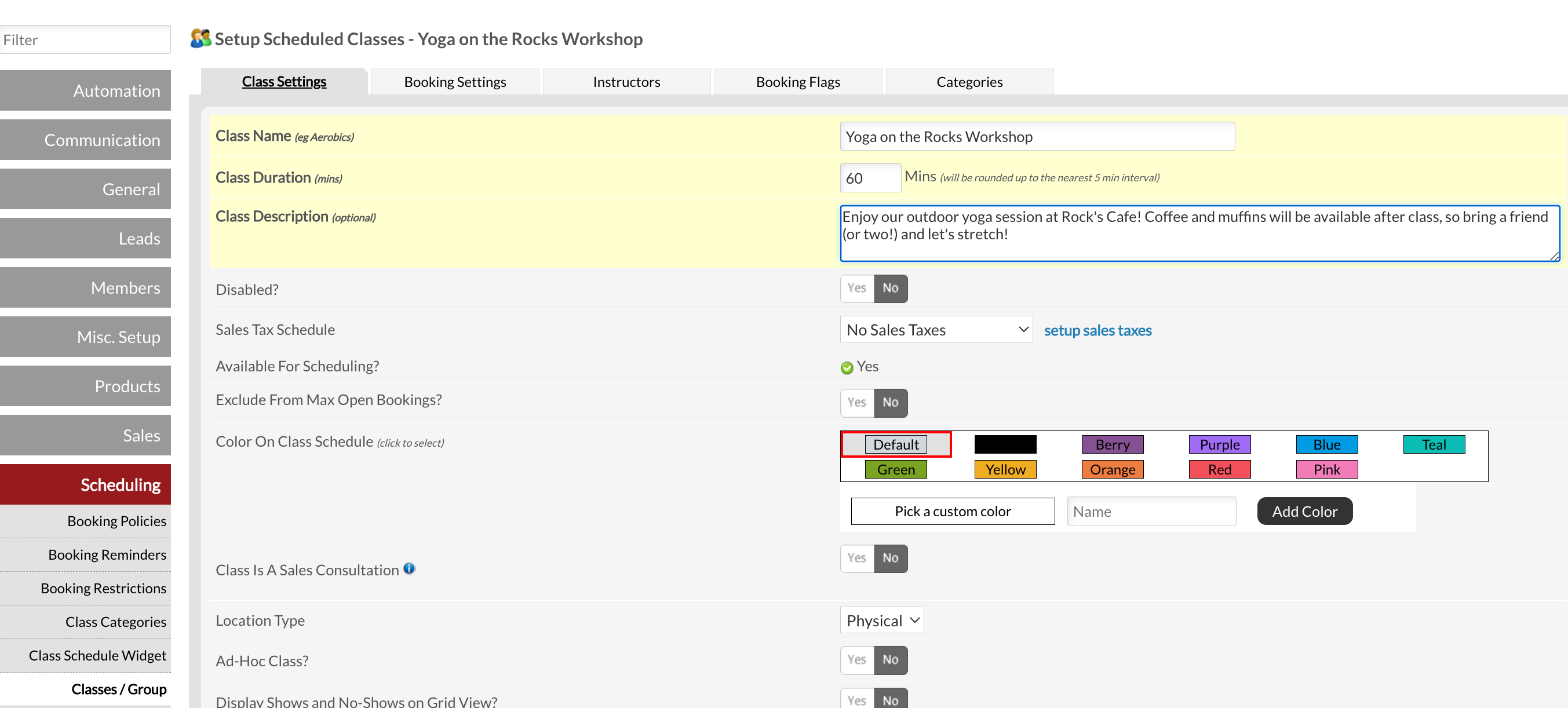This screenshot has width=1568, height=708.
Task: Toggle the Disabled? Yes/No switch
Action: pos(873,288)
